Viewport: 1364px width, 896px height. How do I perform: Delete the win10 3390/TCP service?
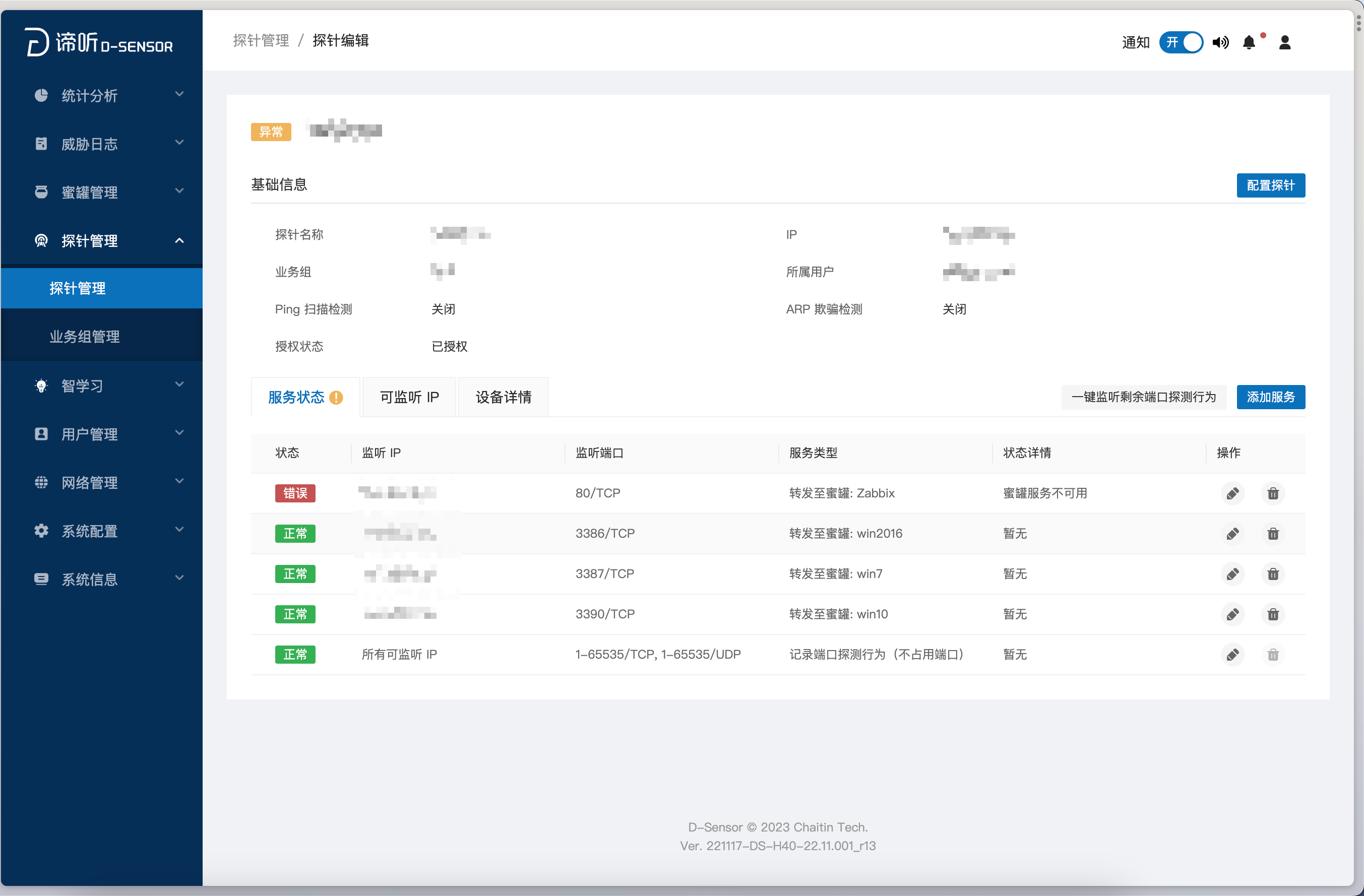(1272, 614)
